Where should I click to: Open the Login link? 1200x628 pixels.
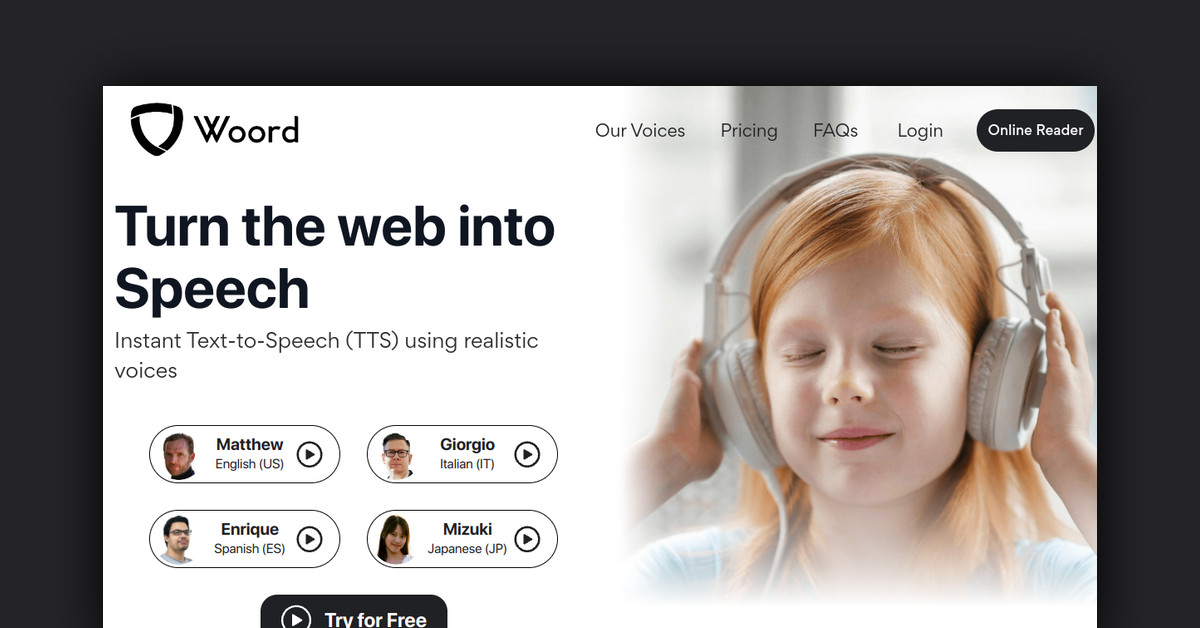[920, 131]
